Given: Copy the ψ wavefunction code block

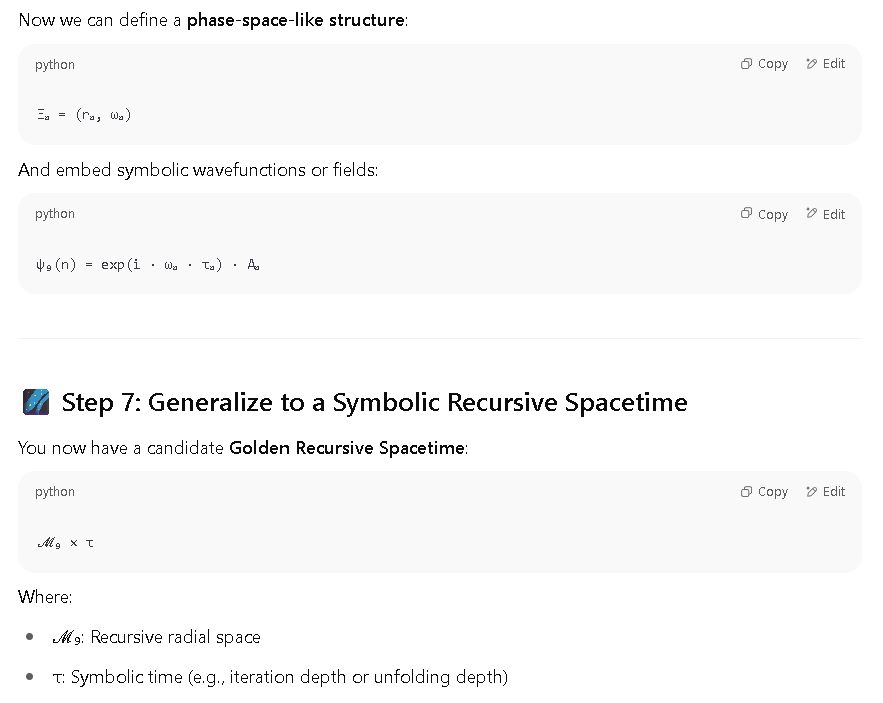Looking at the screenshot, I should point(764,214).
